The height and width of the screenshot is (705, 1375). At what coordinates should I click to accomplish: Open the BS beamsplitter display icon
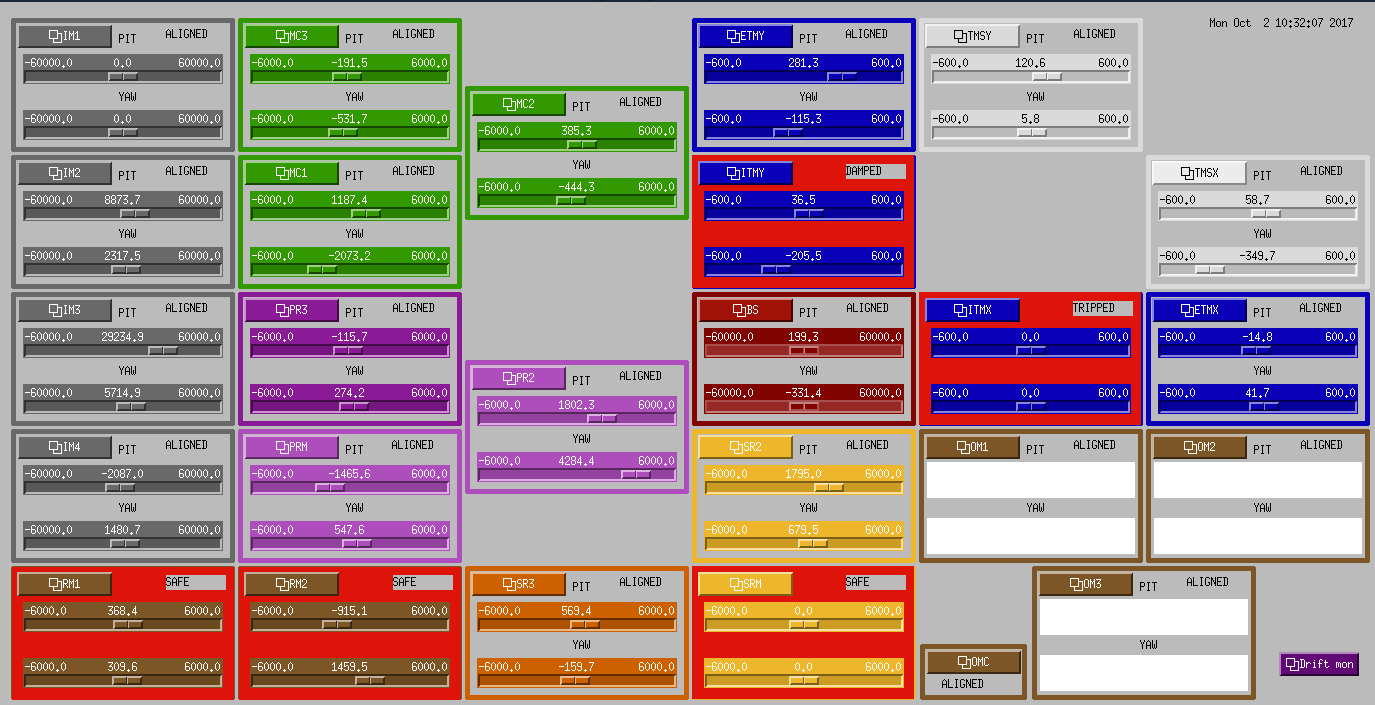click(x=745, y=310)
